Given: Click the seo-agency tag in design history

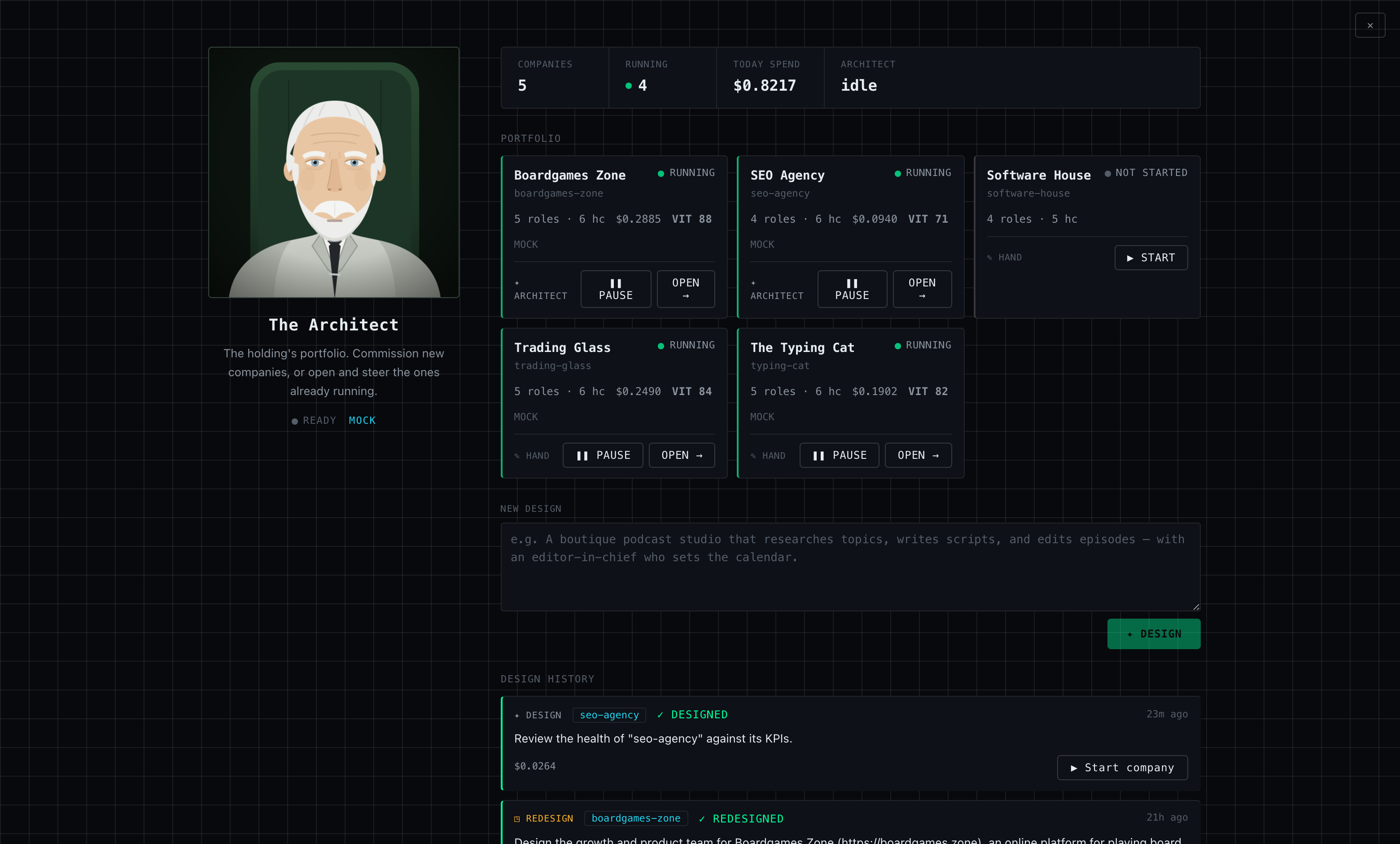Looking at the screenshot, I should coord(609,715).
